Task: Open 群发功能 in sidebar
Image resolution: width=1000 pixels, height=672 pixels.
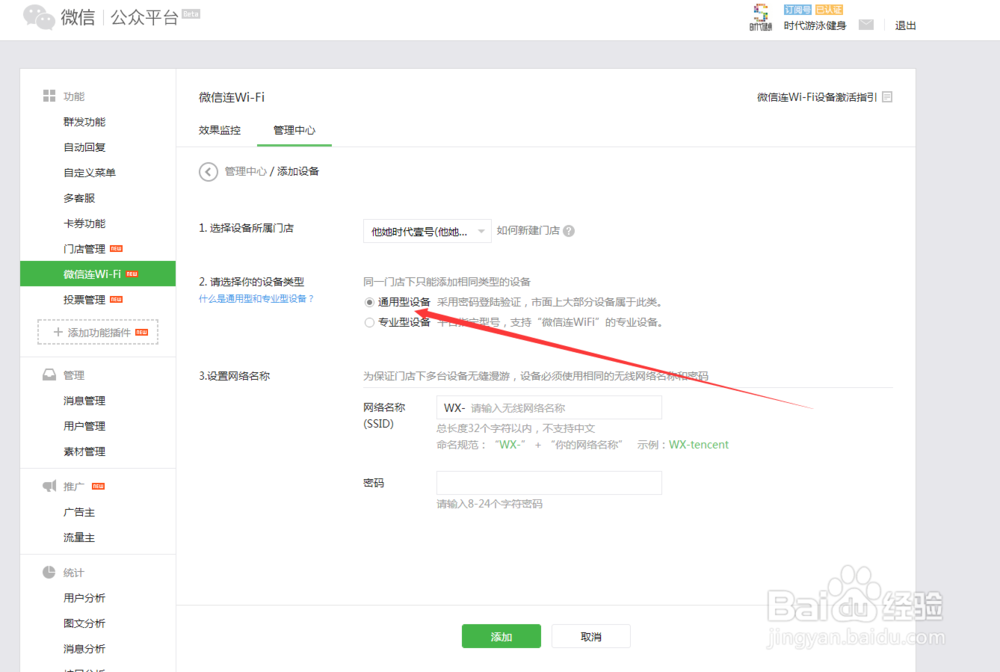Action: [84, 122]
